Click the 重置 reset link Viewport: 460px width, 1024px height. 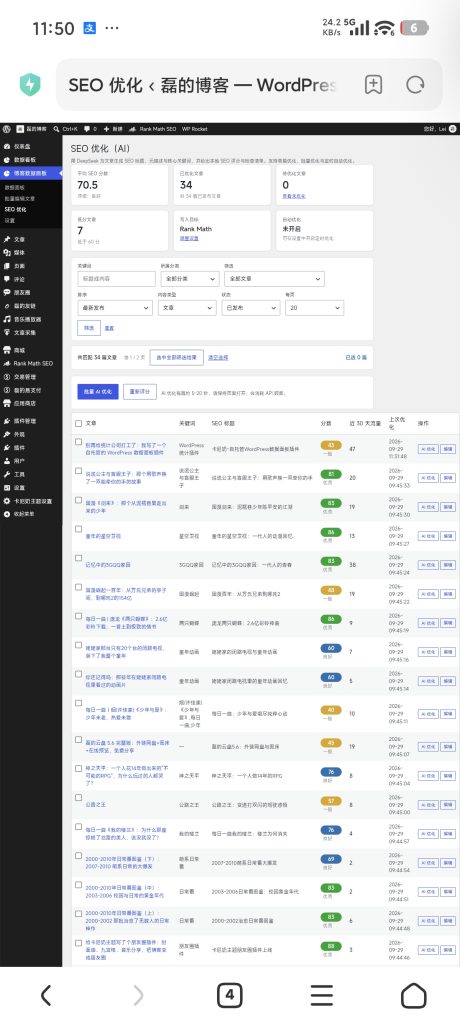click(x=109, y=328)
